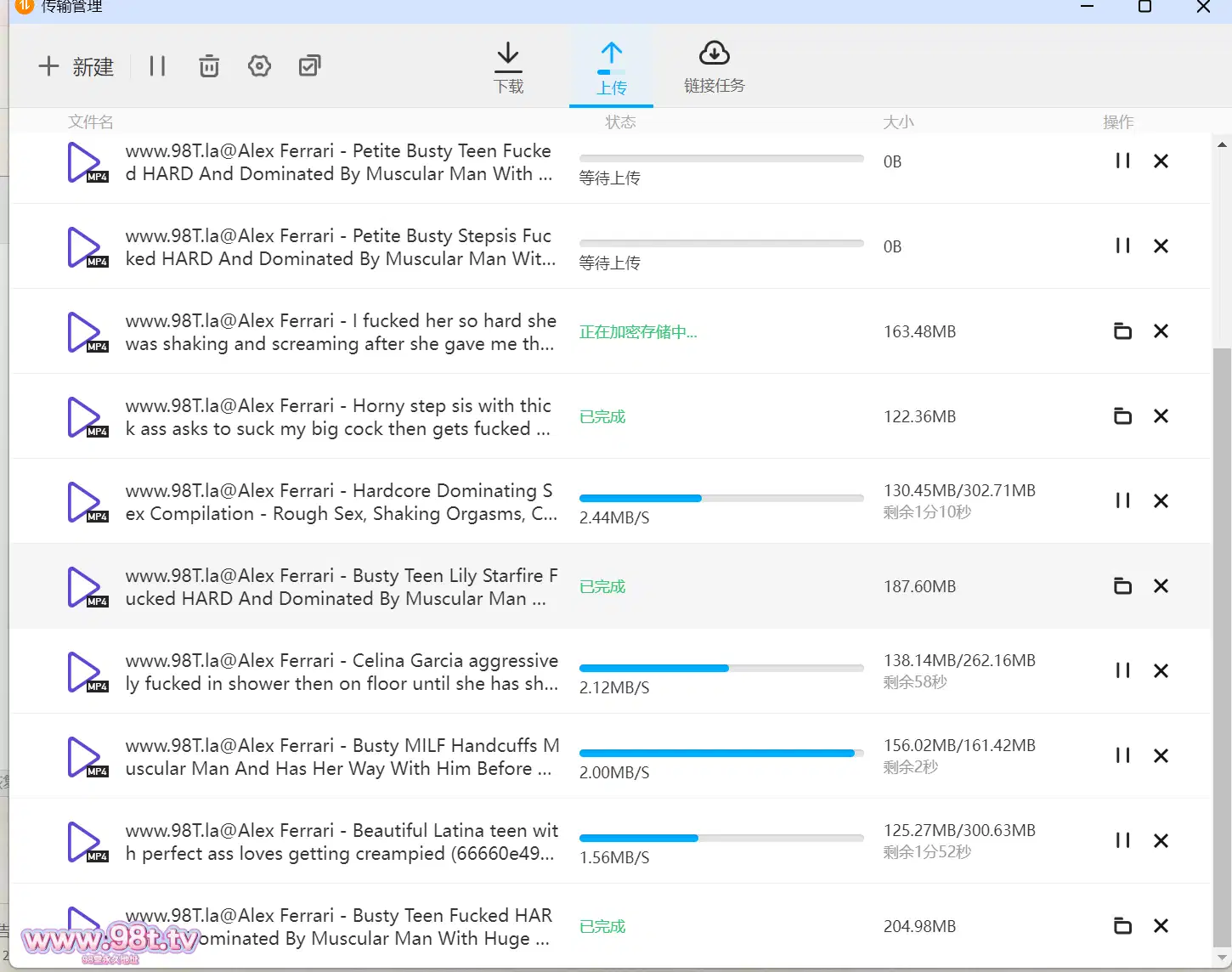Open folder for the 163.48MB file

coord(1122,331)
